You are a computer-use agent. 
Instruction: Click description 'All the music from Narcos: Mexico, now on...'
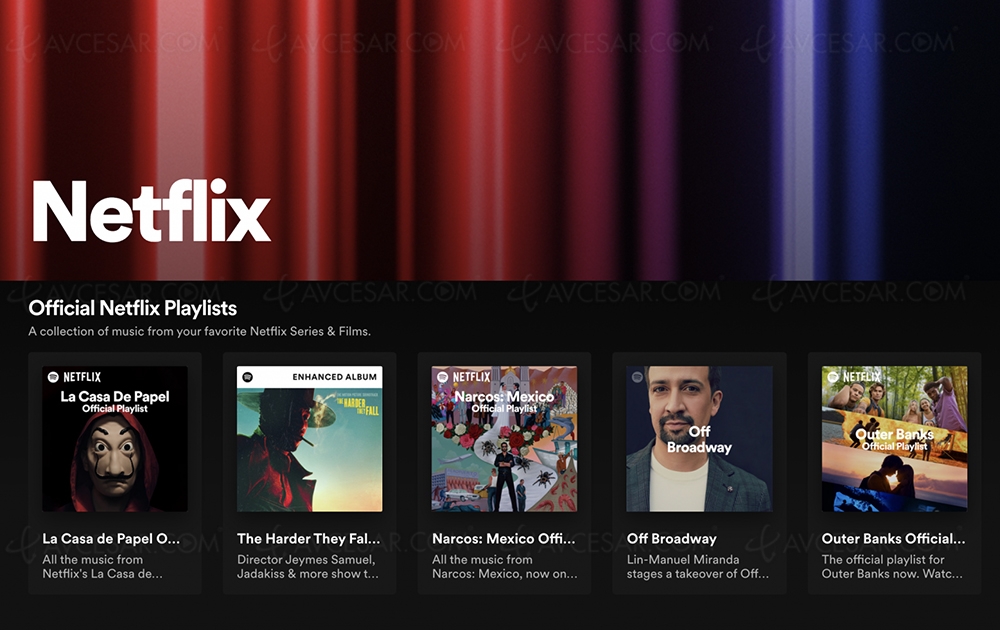(x=504, y=567)
